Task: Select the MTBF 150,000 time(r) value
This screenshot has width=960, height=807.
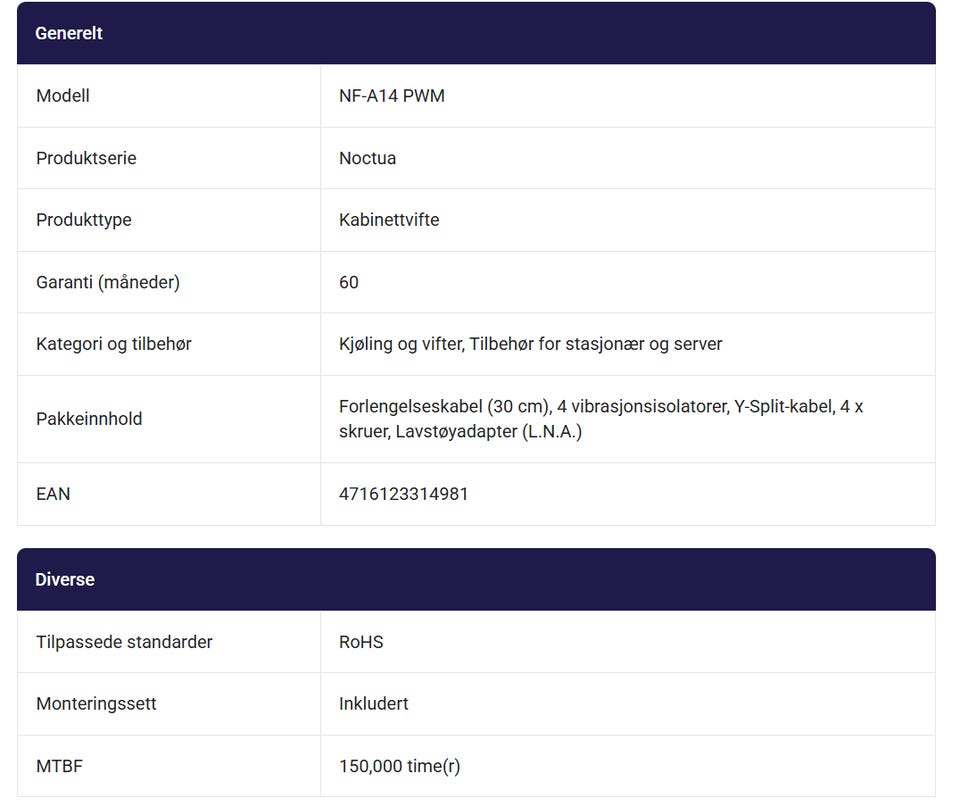Action: (400, 767)
